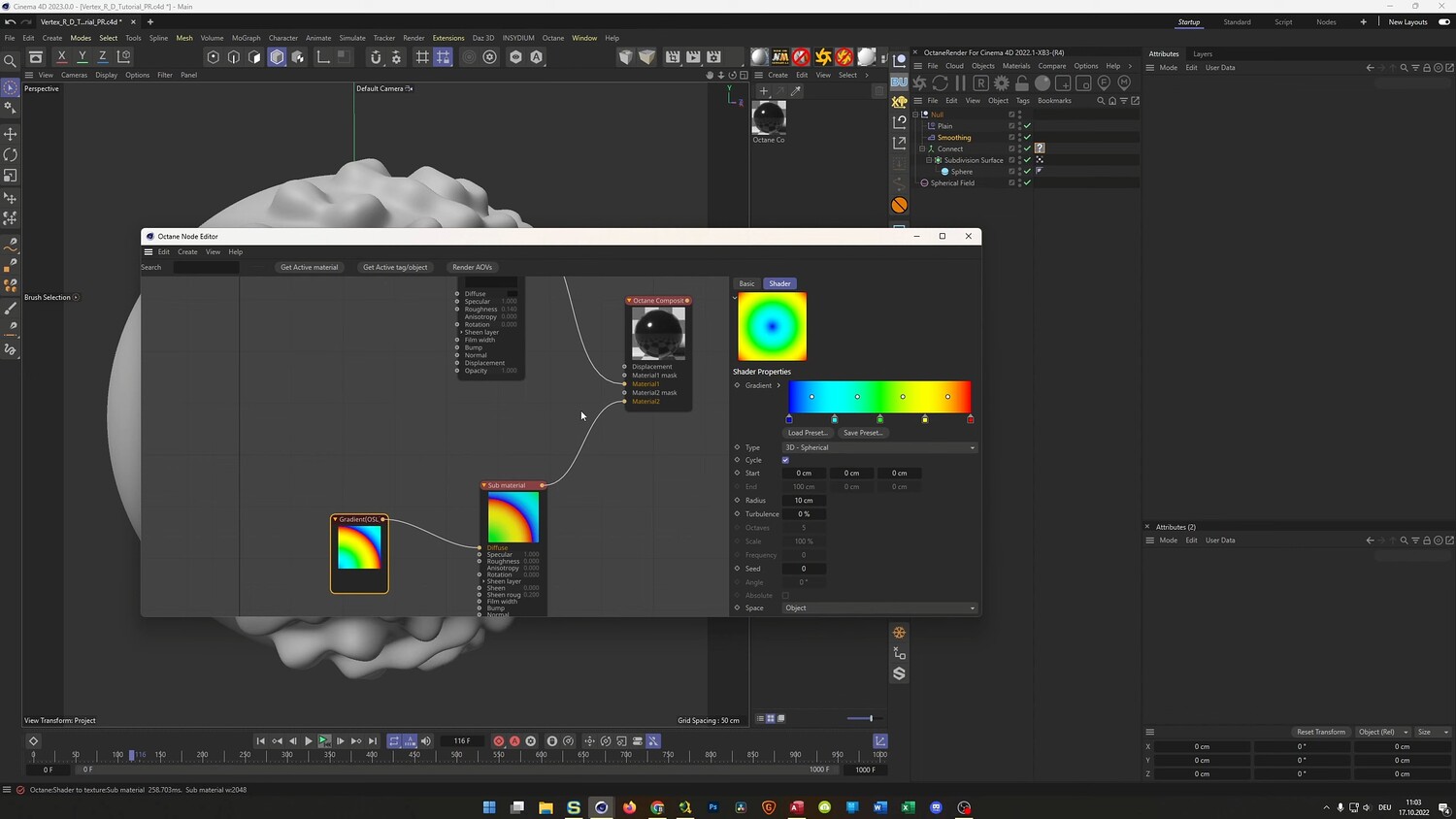Select the Scale tool in left toolbar
Image resolution: width=1456 pixels, height=819 pixels.
(11, 176)
